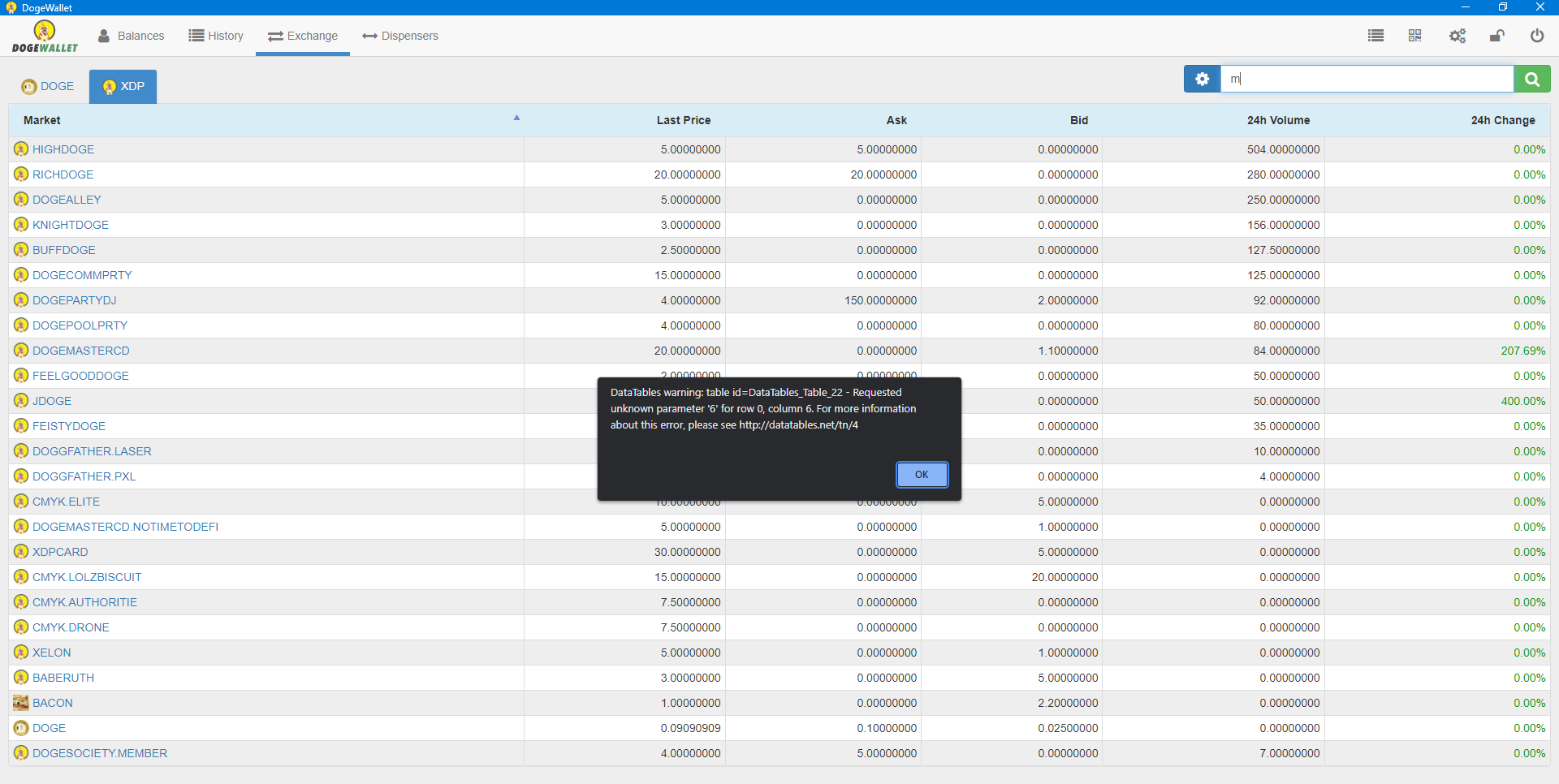Click the blue gear button beside the search box
Viewport: 1559px width, 784px height.
(1203, 79)
